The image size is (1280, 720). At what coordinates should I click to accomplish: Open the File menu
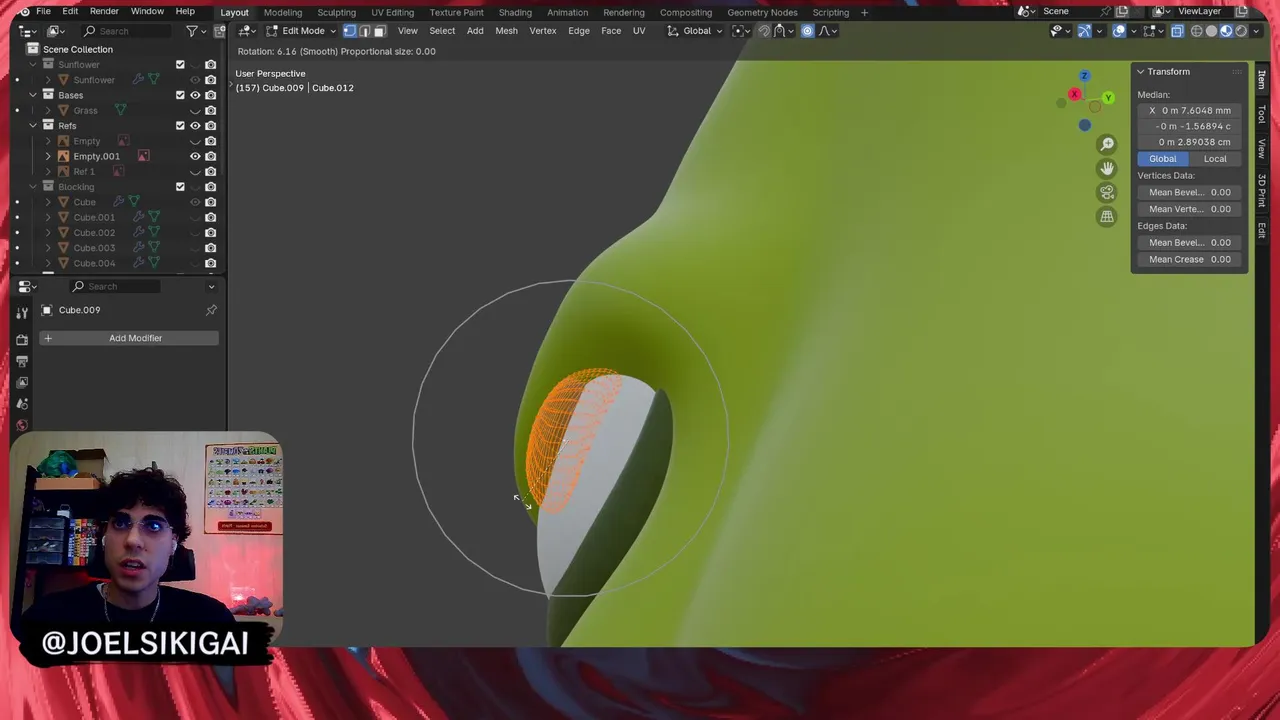[x=43, y=12]
